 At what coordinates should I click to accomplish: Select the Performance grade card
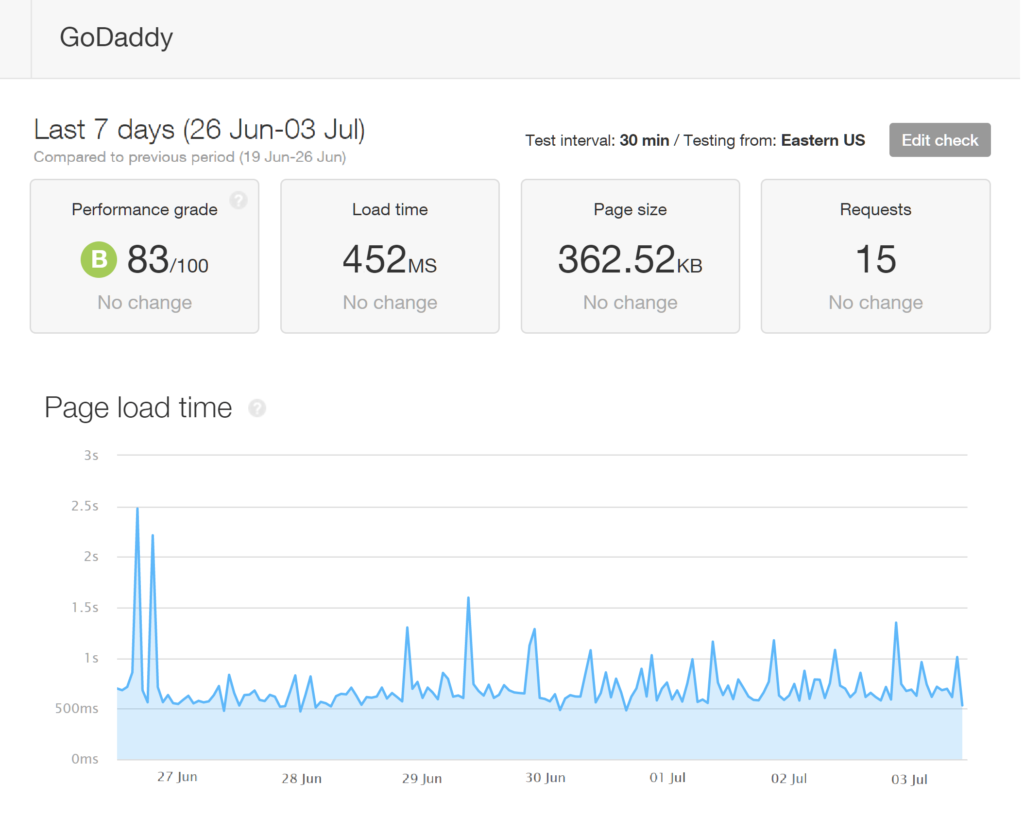coord(144,256)
